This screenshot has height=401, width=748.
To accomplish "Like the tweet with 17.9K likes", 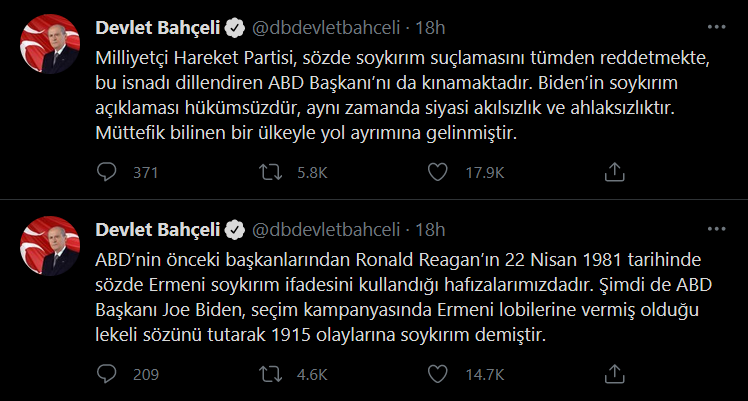I will point(436,172).
